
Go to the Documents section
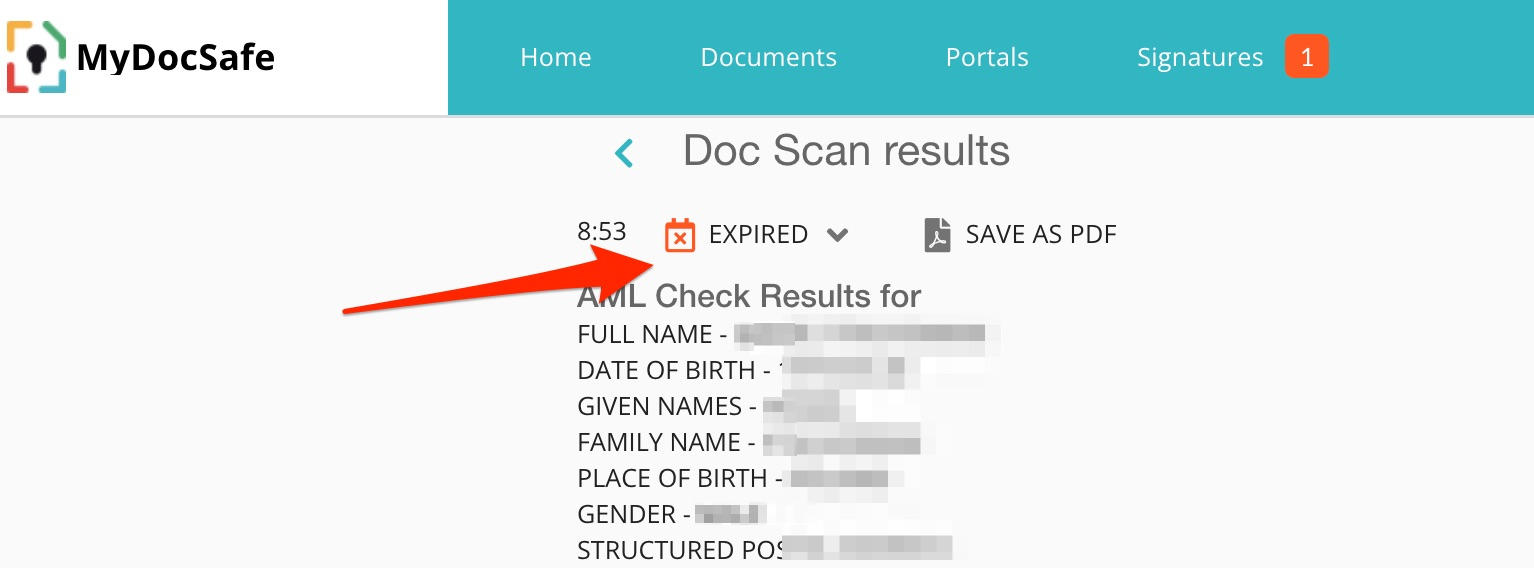click(768, 57)
